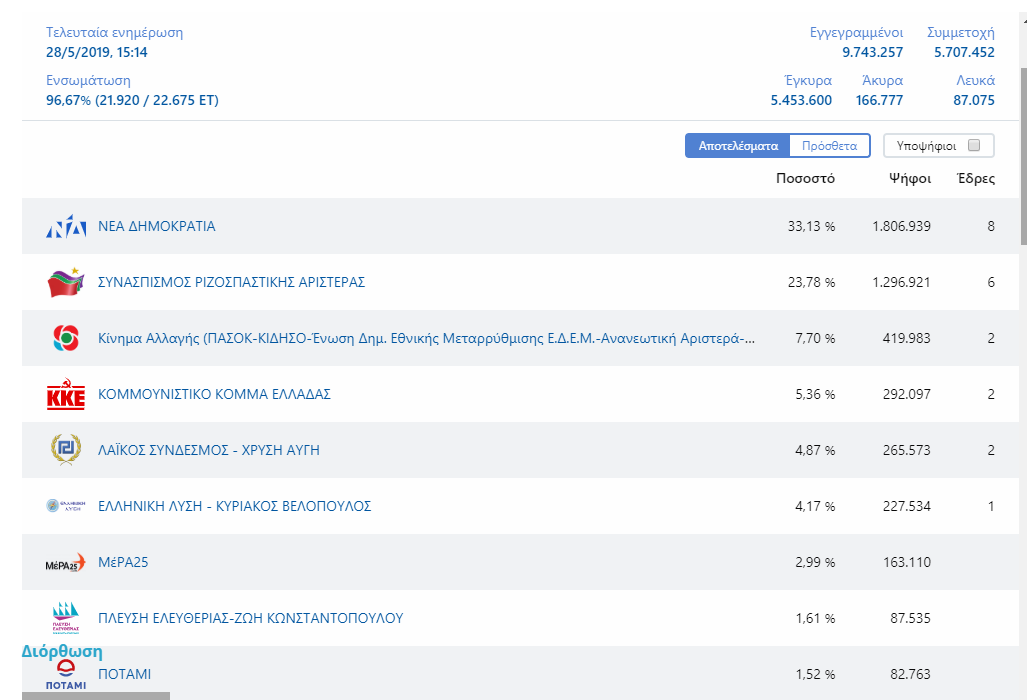Open ΕΛΛΗΝΙΚΗ ΛΥΣΗ - ΚΥΡΙΑΚΟΣ ΒΕΛΟΠΟΥΛΟΣ link
1027x700 pixels.
234,506
